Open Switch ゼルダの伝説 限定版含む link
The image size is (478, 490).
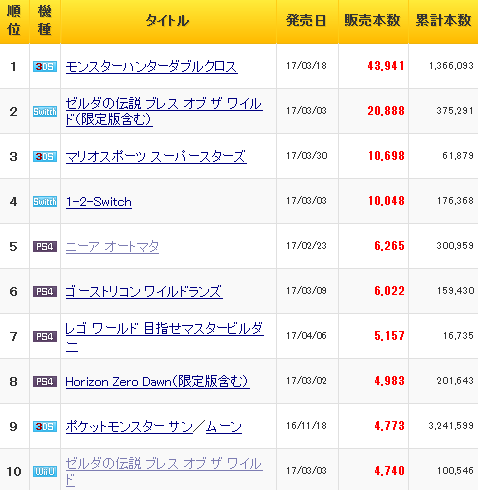[164, 111]
